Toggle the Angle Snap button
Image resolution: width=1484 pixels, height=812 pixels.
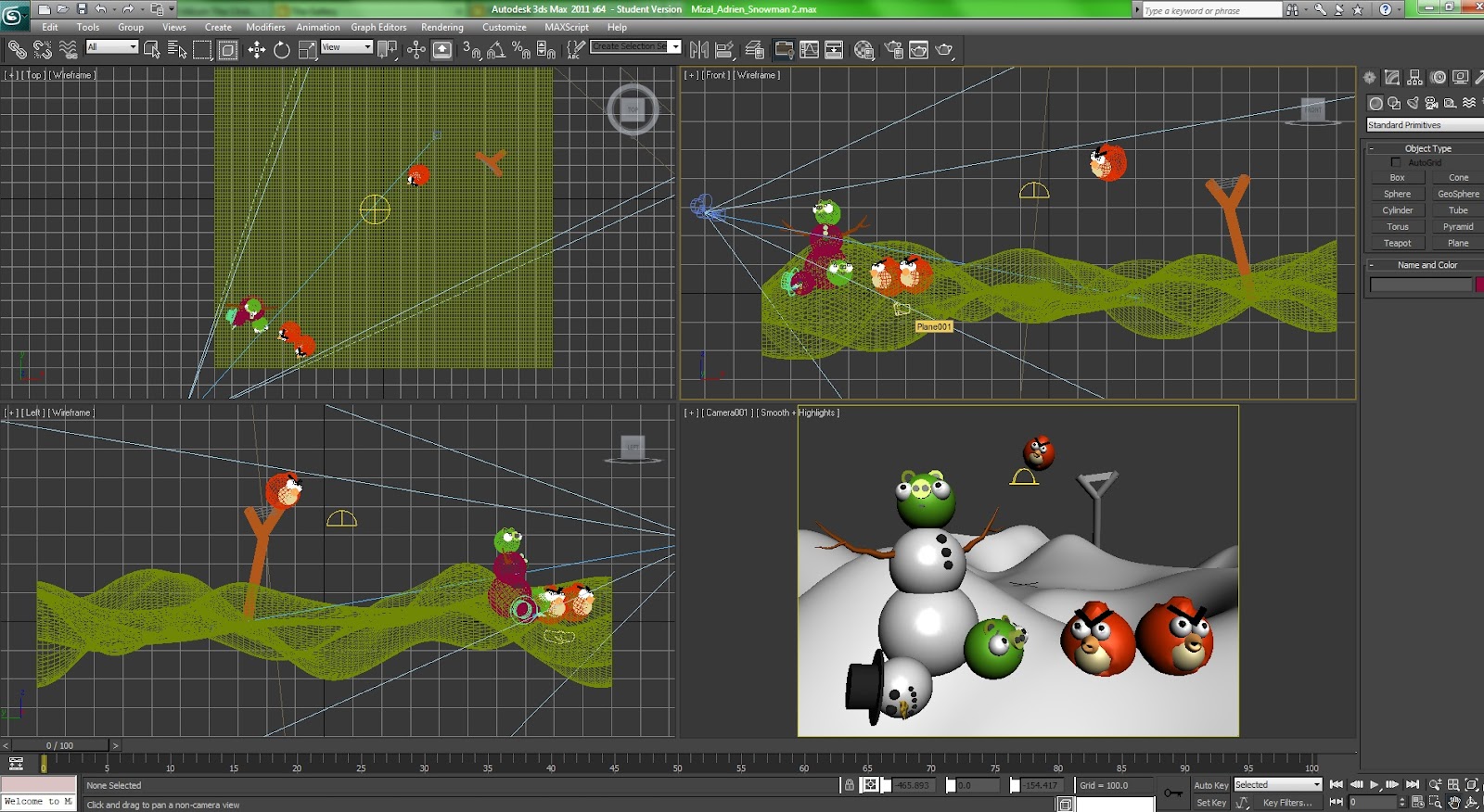pos(496,49)
